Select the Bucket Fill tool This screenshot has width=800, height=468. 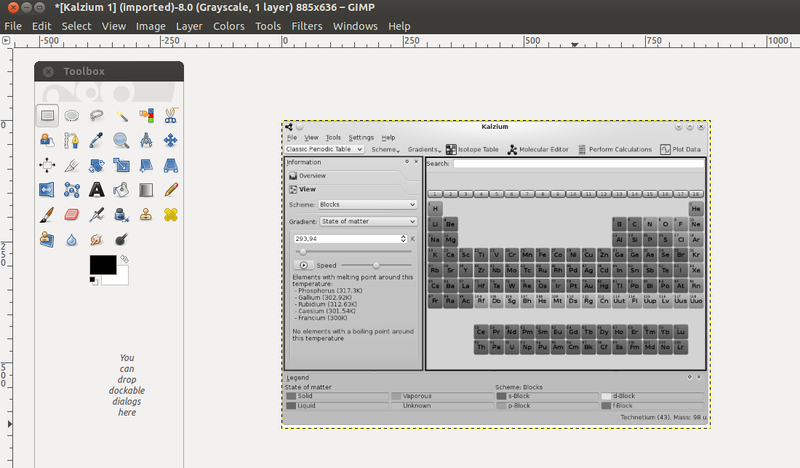click(x=121, y=190)
